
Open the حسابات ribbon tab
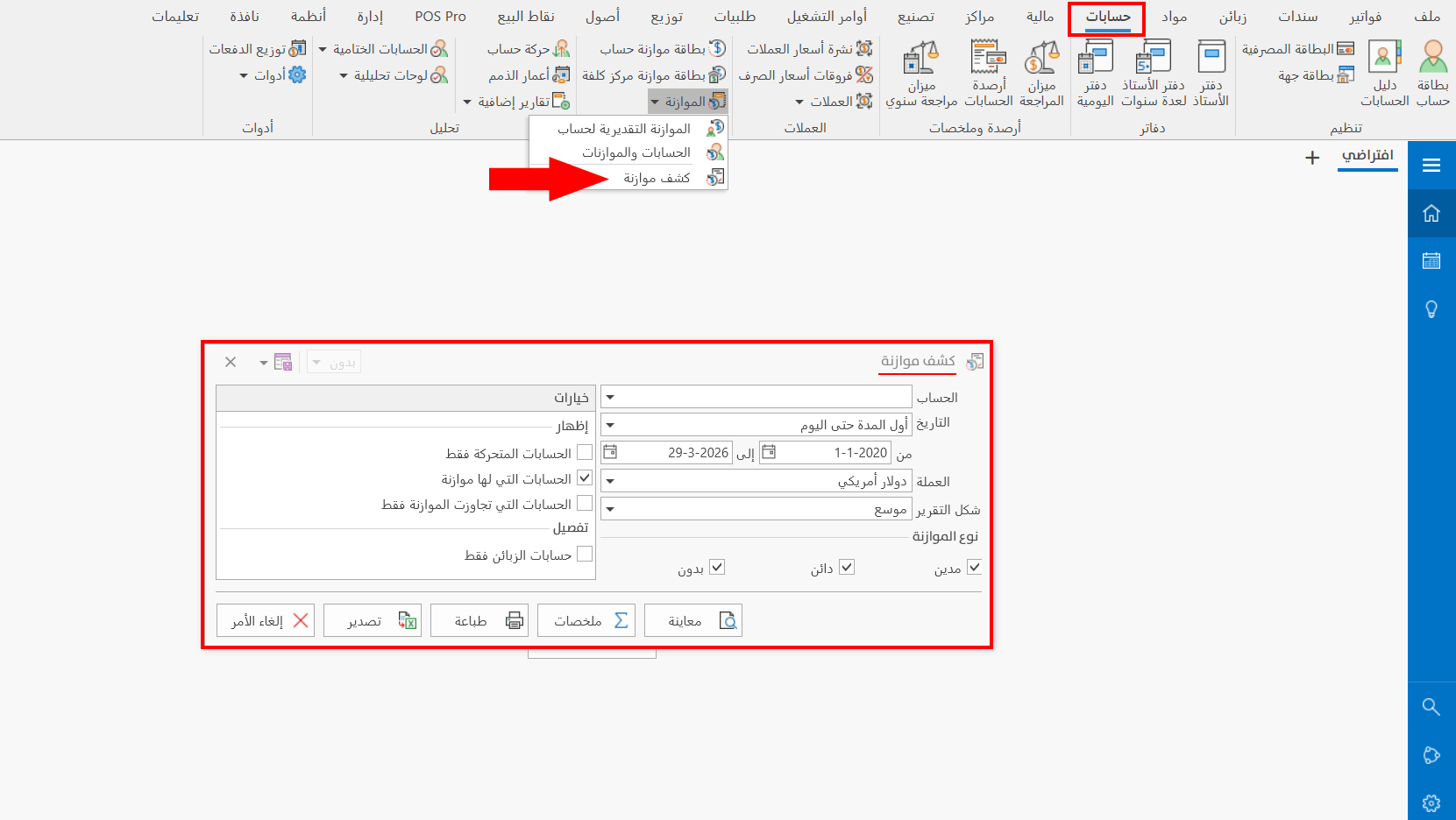pos(1107,17)
